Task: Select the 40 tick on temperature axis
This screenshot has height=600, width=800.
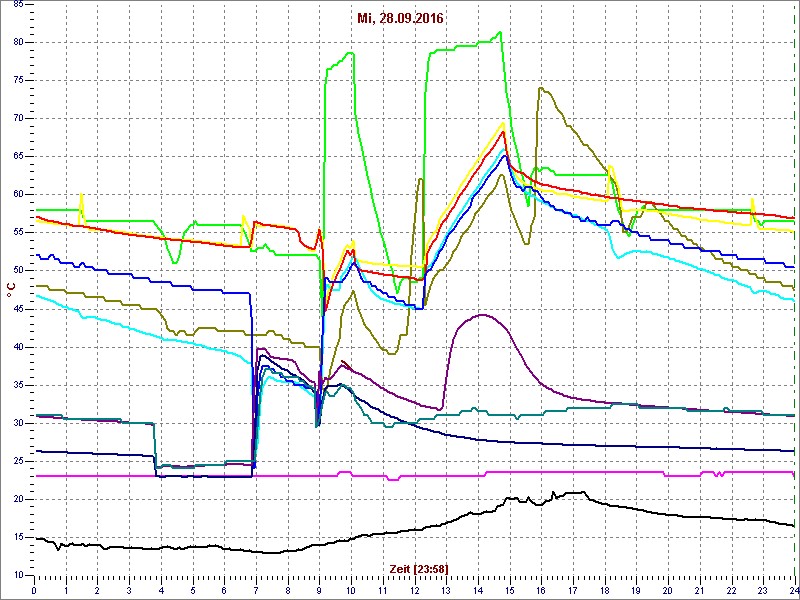Action: [18, 347]
